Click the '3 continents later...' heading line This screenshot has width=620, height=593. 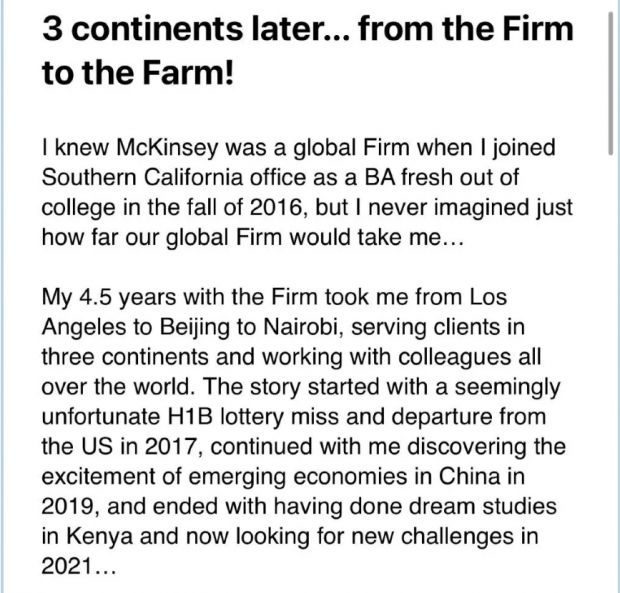308,29
